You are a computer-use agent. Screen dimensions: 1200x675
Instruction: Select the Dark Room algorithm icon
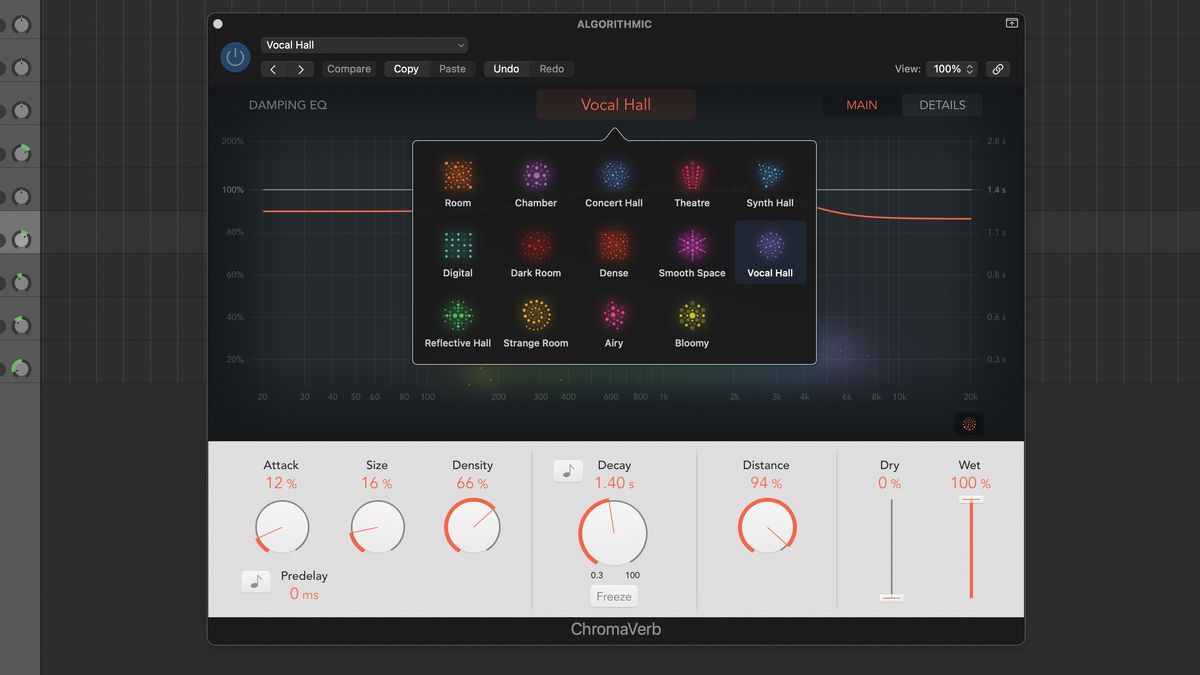coord(535,244)
